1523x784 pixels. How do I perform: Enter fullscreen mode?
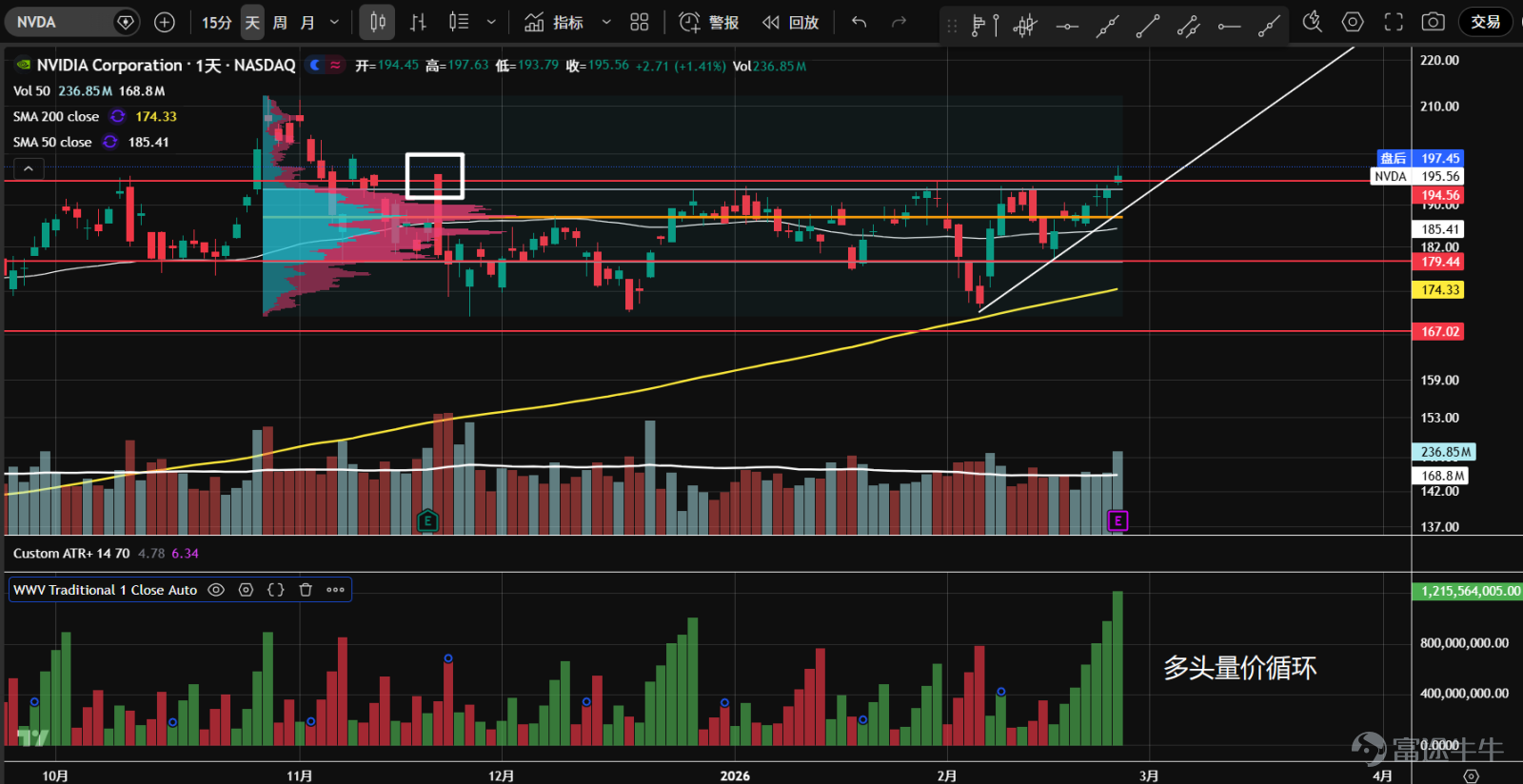(1394, 22)
